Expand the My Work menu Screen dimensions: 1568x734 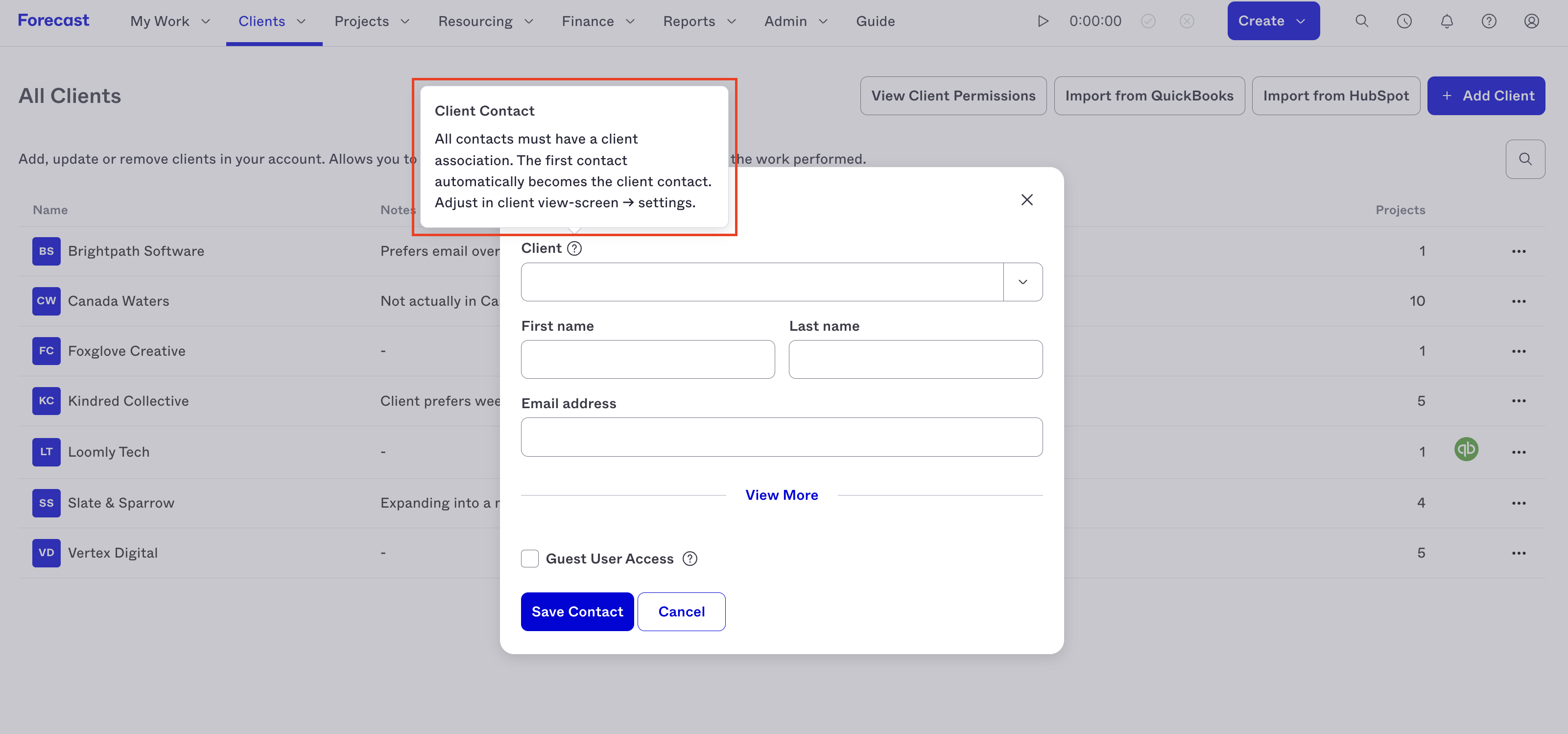(x=170, y=22)
